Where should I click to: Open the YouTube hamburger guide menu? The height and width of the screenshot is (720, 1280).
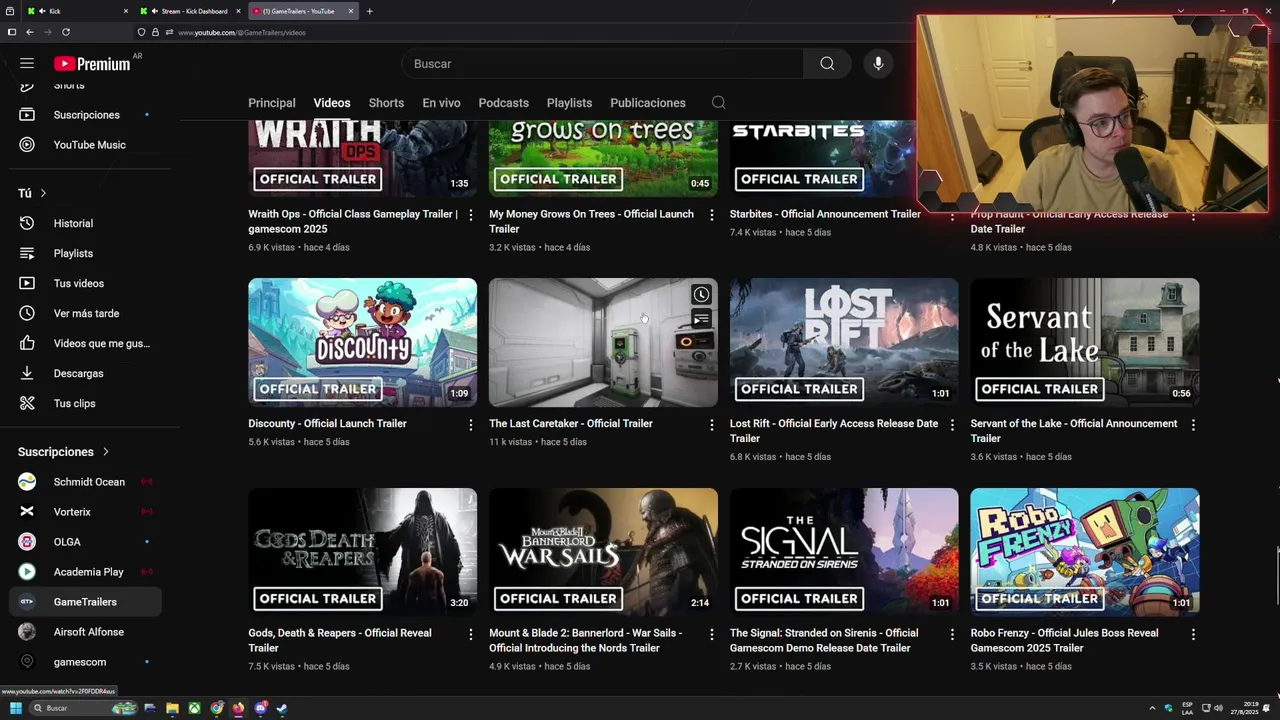click(x=27, y=63)
